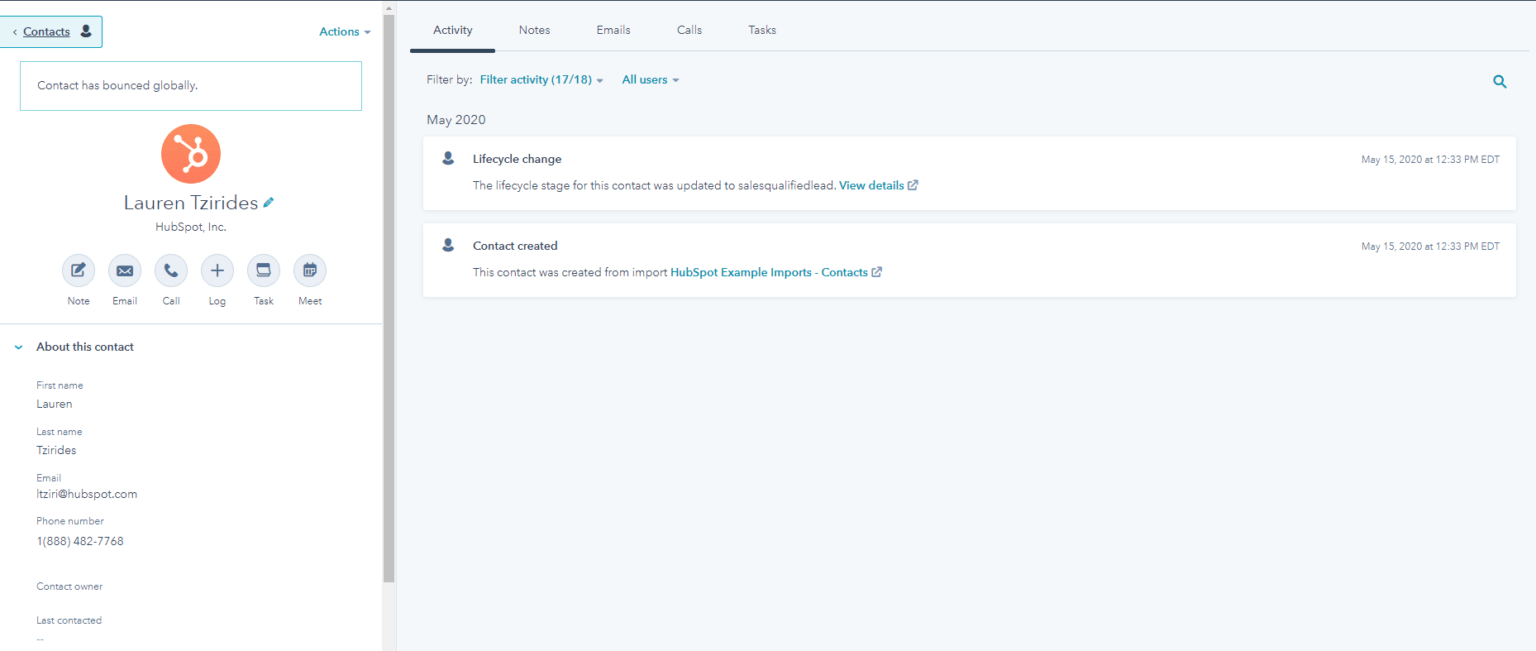Viewport: 1536px width, 651px height.
Task: Open the Notes tab
Action: point(534,30)
